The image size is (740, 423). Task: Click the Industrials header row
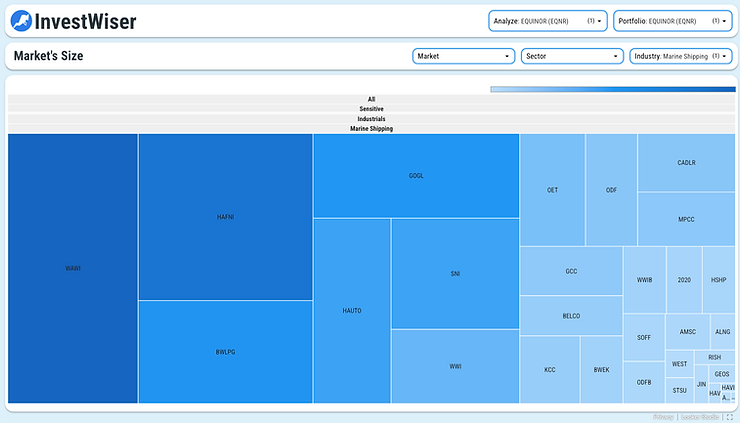[371, 118]
